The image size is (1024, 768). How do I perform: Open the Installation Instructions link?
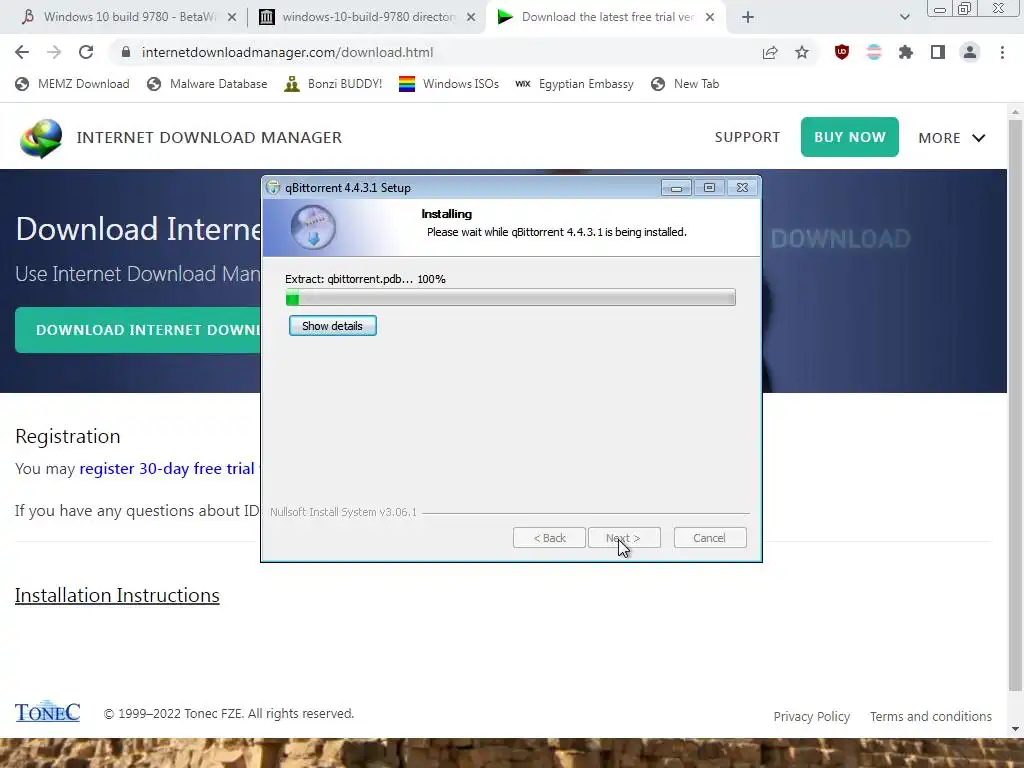[117, 596]
